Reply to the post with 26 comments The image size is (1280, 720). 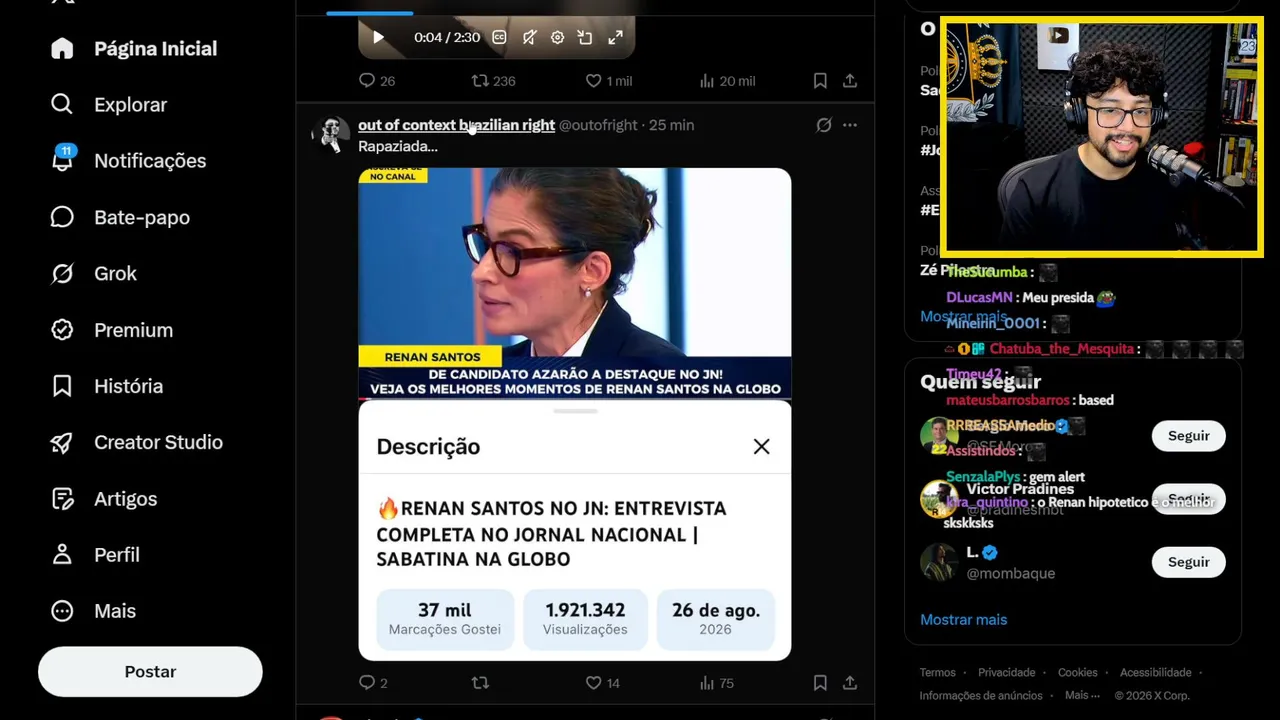(377, 81)
